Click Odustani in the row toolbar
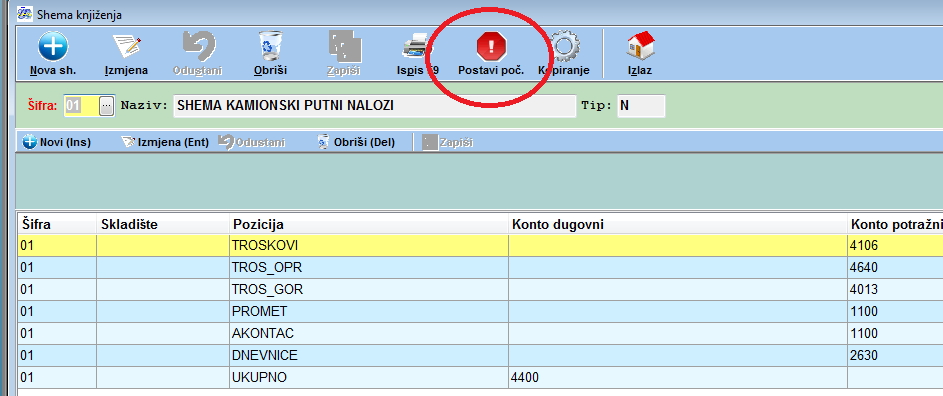The image size is (943, 396). click(x=252, y=143)
